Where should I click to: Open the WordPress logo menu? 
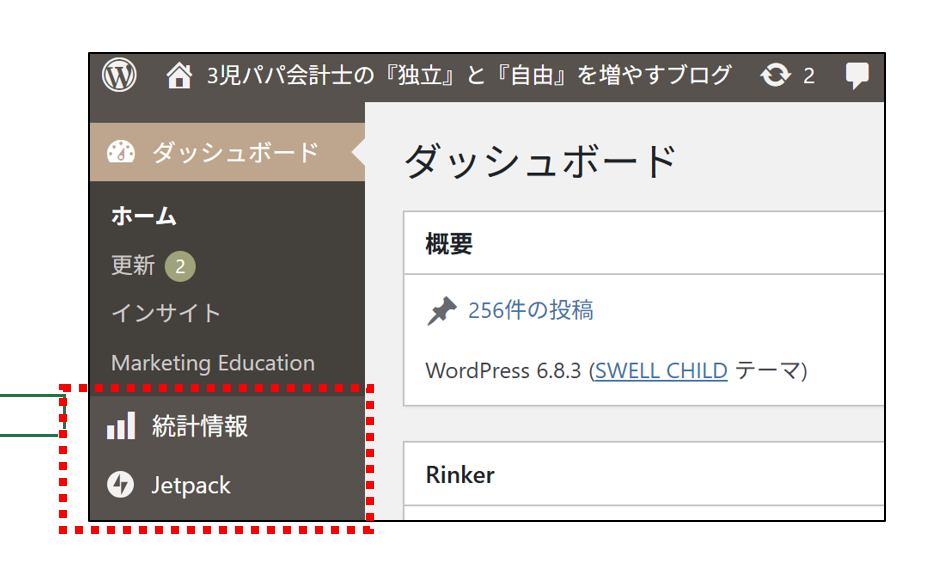coord(120,75)
